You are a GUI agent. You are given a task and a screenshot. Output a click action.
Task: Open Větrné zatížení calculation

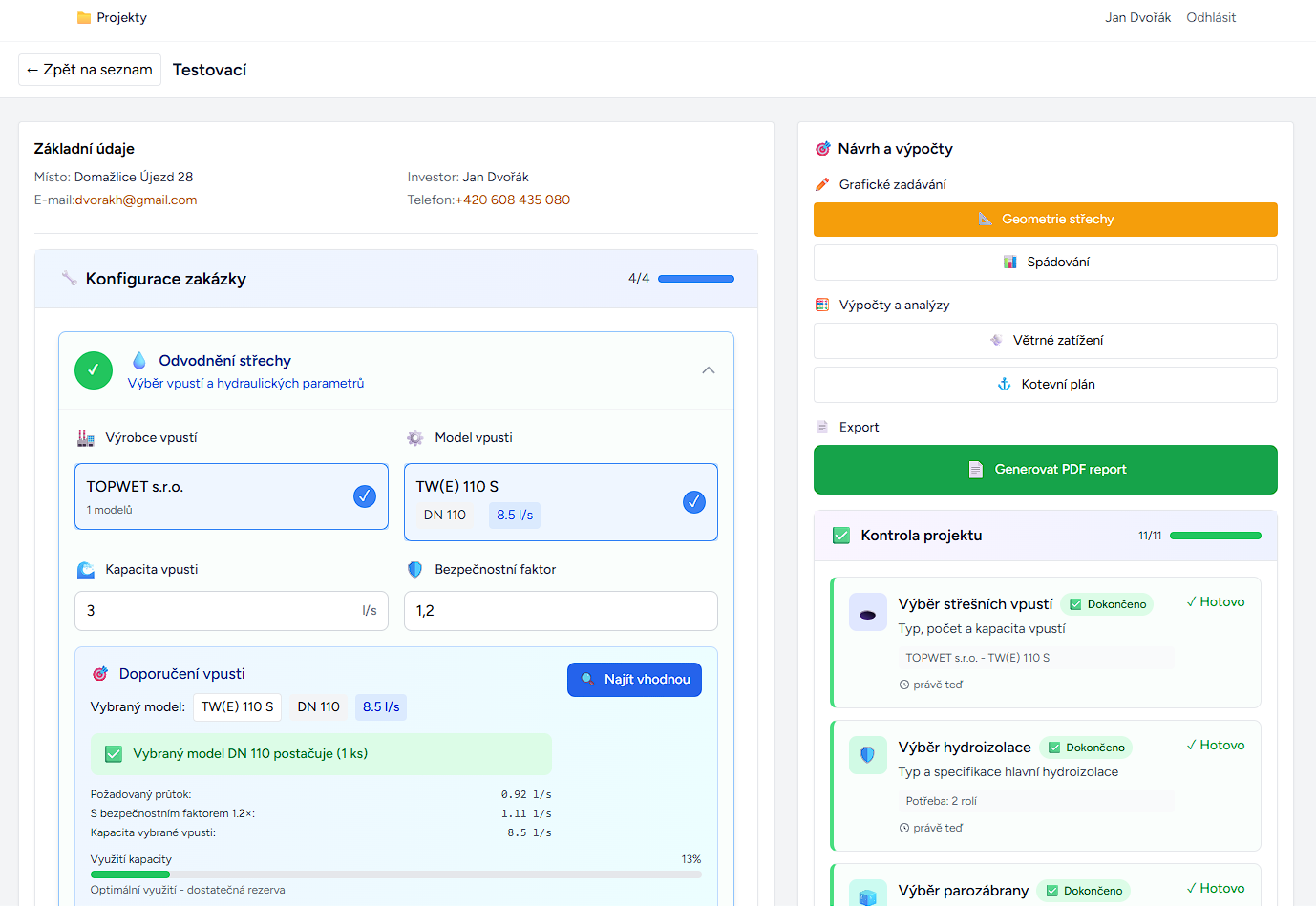(x=1046, y=341)
